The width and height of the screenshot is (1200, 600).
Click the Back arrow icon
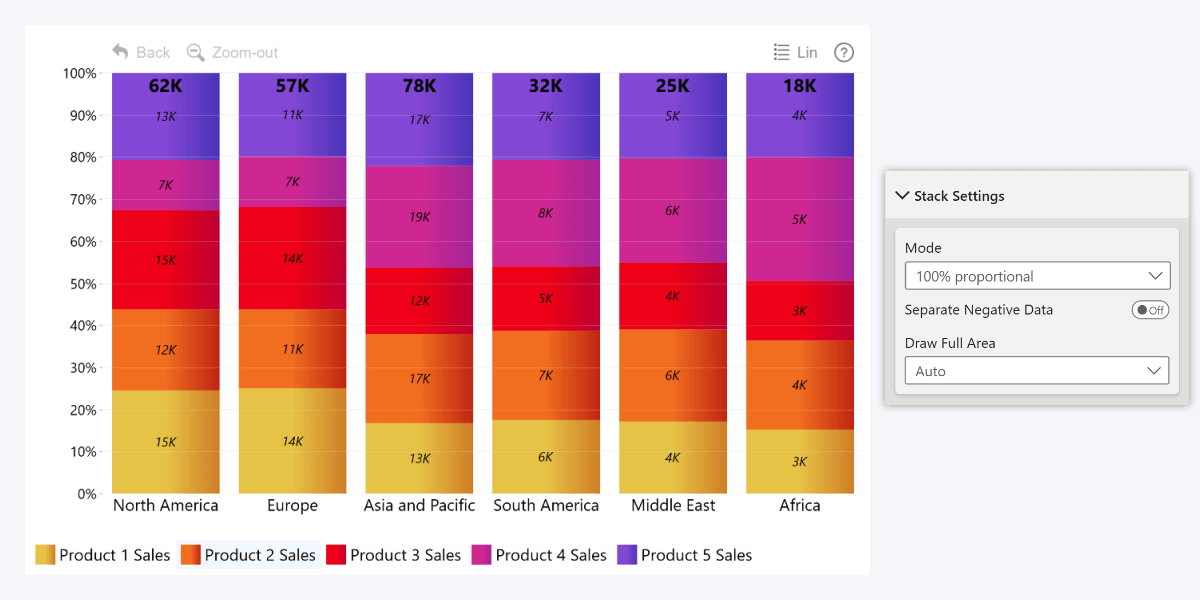pyautogui.click(x=121, y=52)
